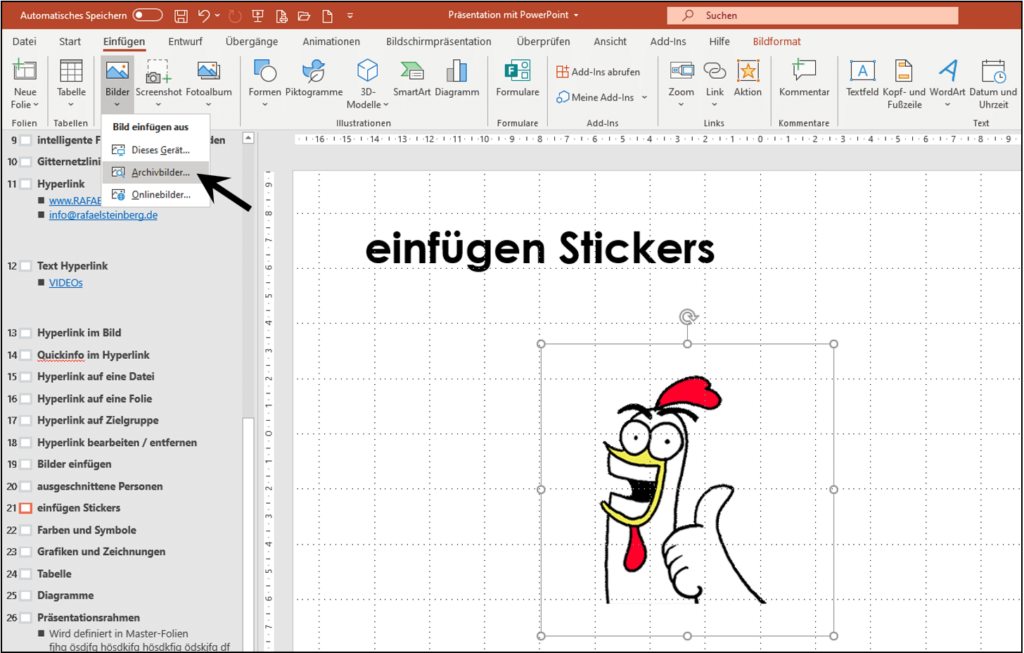Open the Übergänge tab
1024x653 pixels.
pos(251,41)
